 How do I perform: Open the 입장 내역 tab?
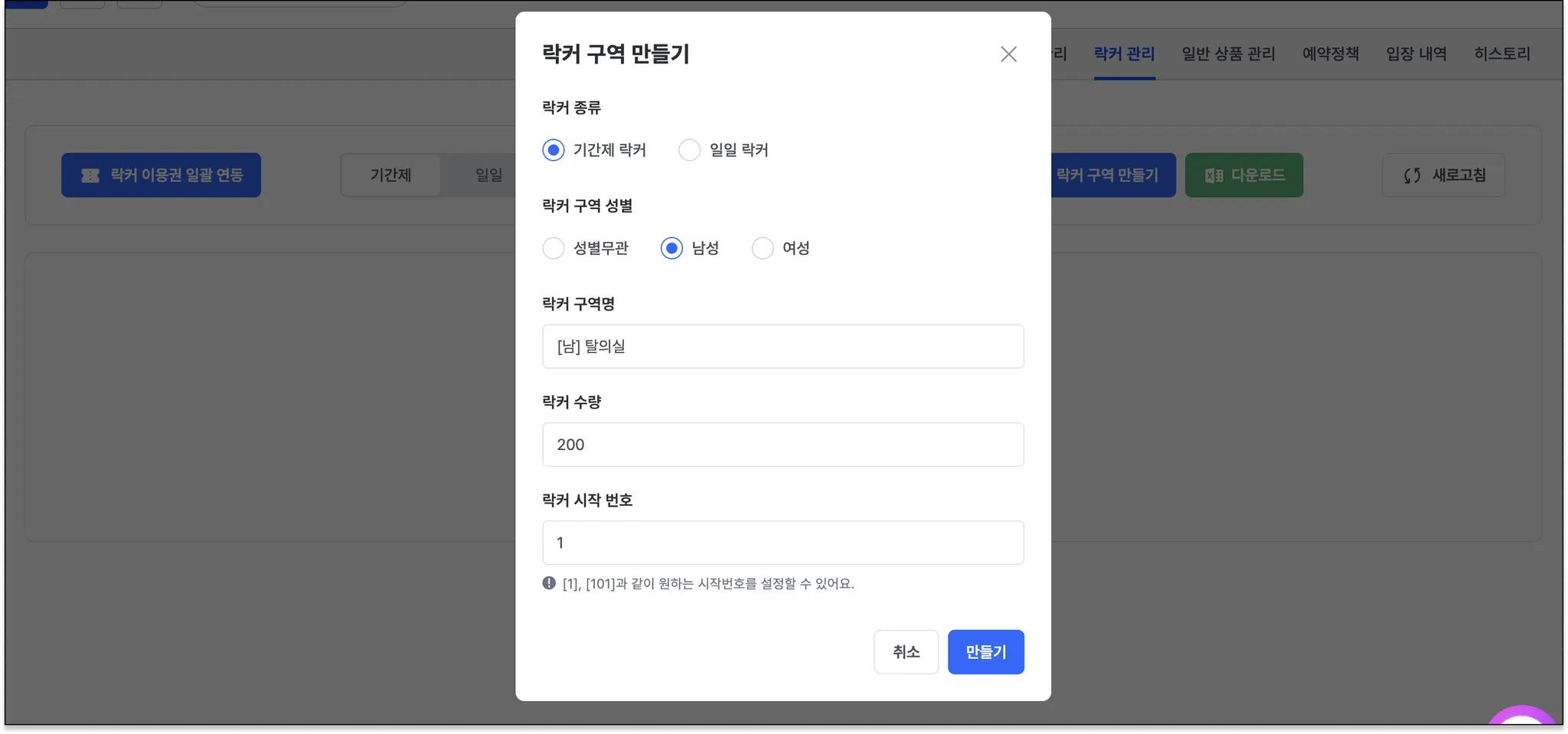[1416, 54]
